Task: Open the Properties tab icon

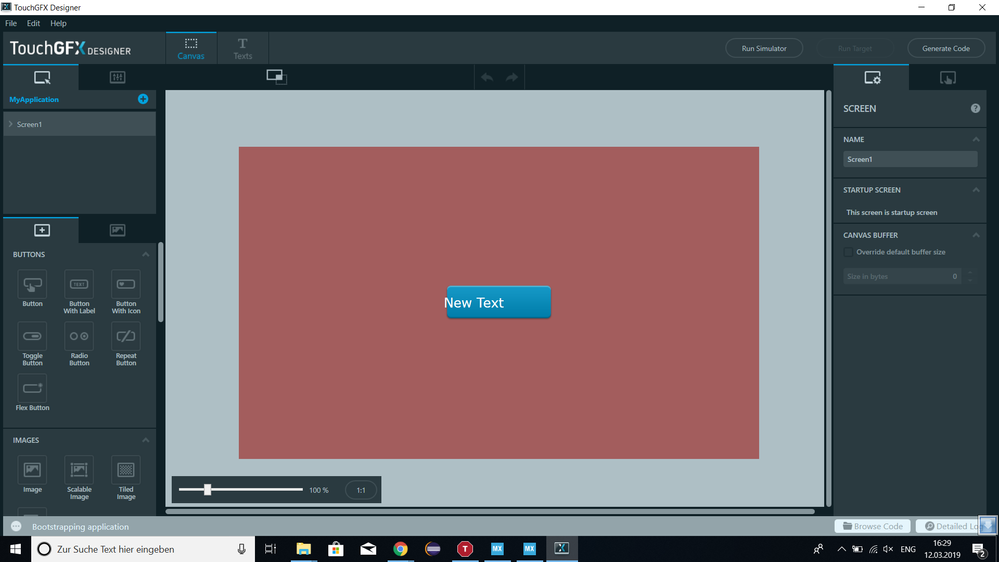Action: coord(872,78)
